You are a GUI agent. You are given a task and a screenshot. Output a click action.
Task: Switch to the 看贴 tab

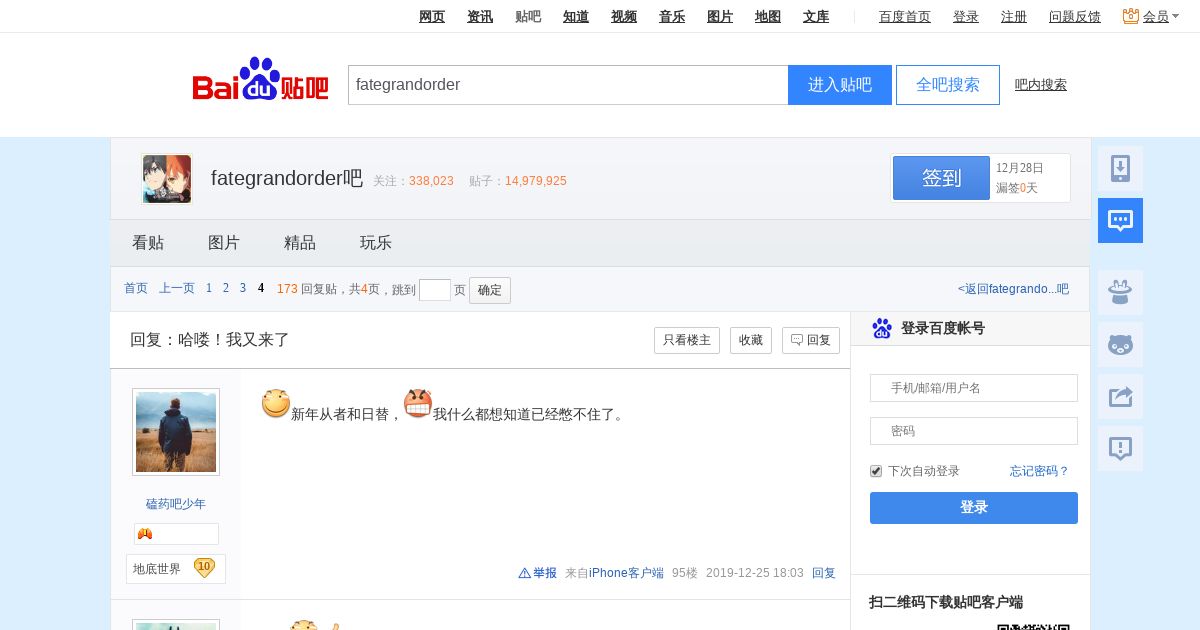coord(148,243)
